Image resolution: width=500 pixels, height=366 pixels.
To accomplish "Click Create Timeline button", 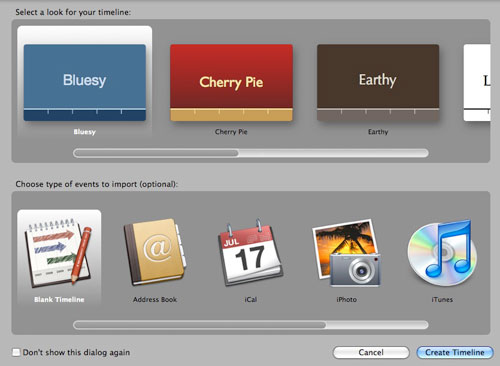I will (455, 352).
